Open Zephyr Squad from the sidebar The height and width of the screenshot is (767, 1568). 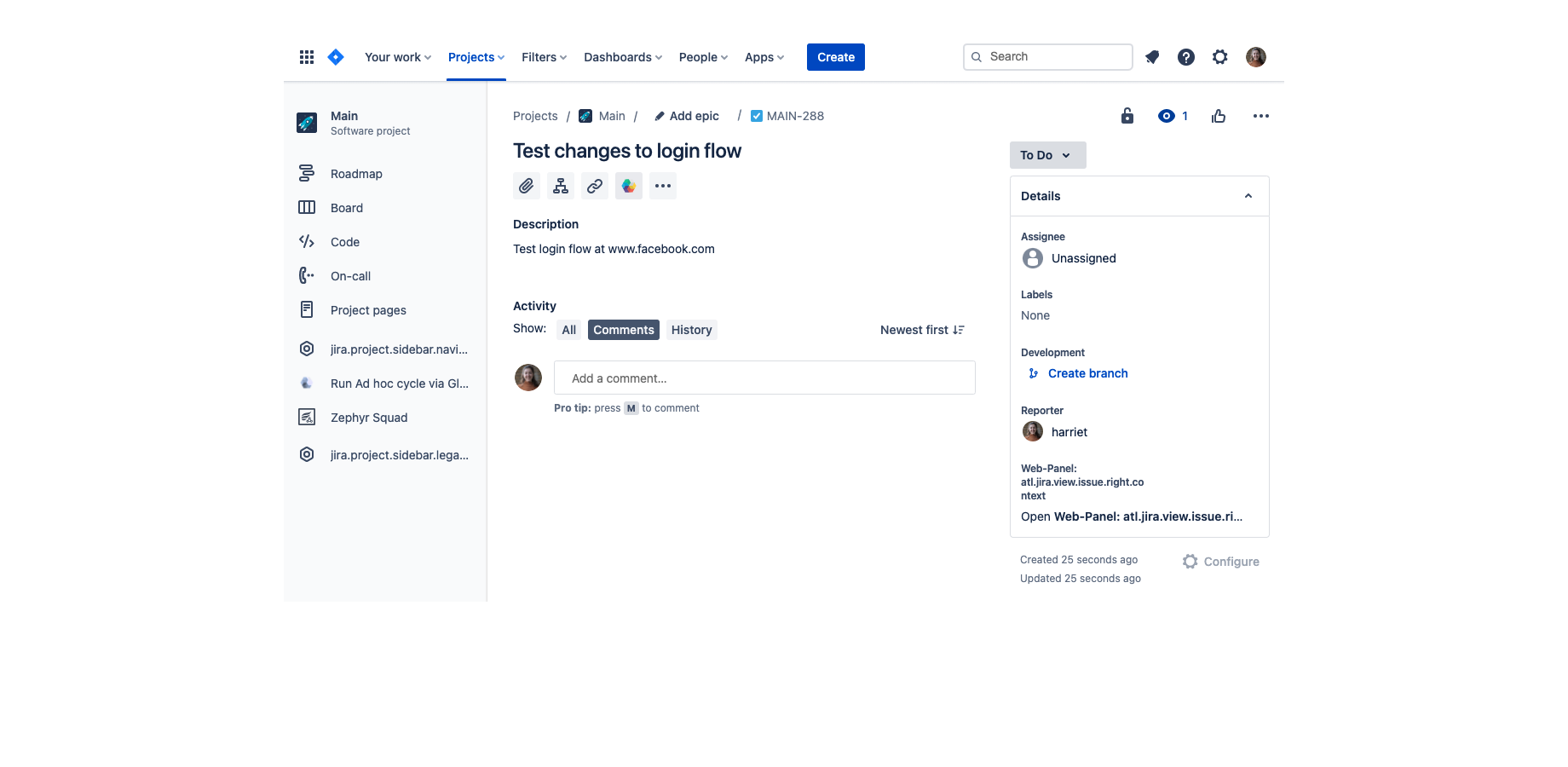click(368, 418)
